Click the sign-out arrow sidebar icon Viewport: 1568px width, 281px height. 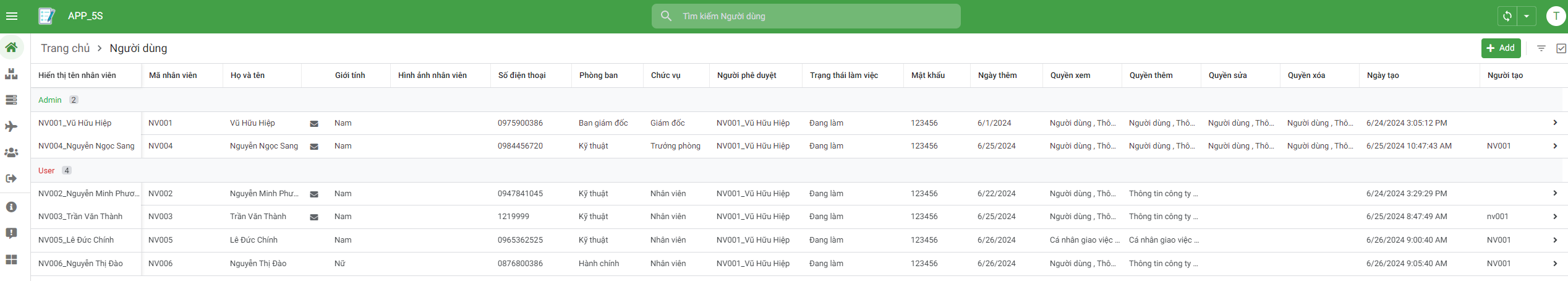pos(11,179)
